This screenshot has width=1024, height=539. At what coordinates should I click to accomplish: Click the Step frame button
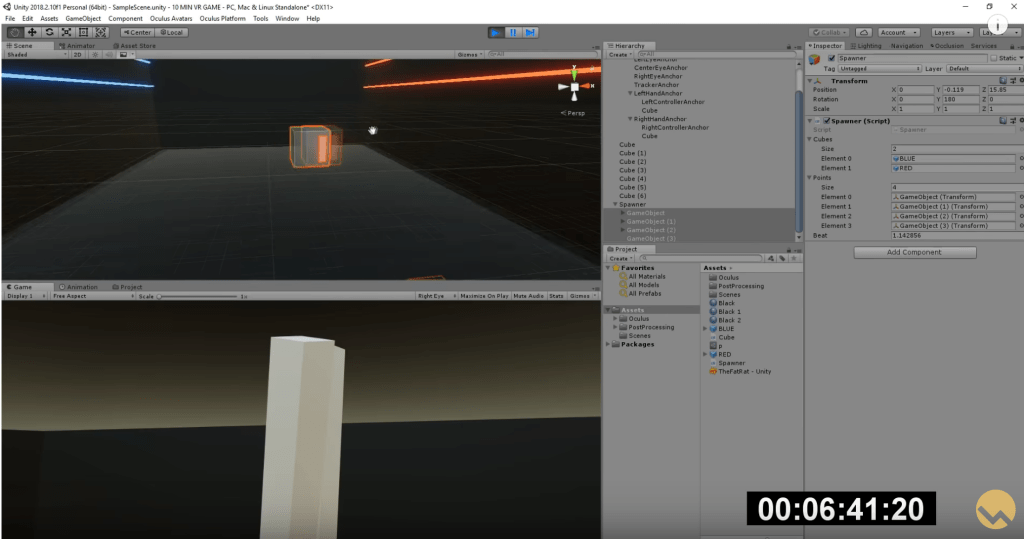pyautogui.click(x=530, y=32)
